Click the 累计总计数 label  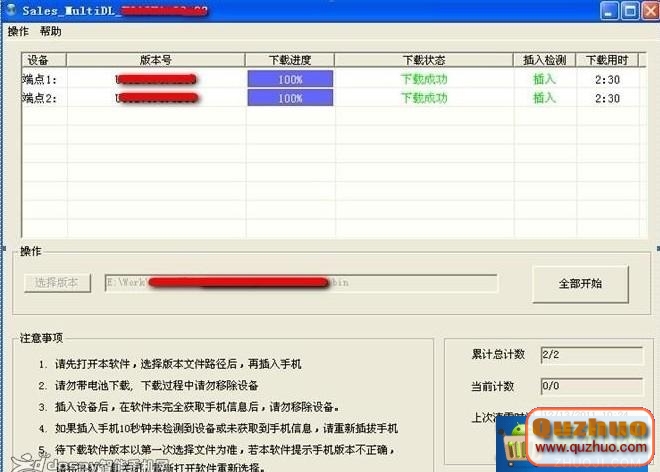[x=498, y=354]
